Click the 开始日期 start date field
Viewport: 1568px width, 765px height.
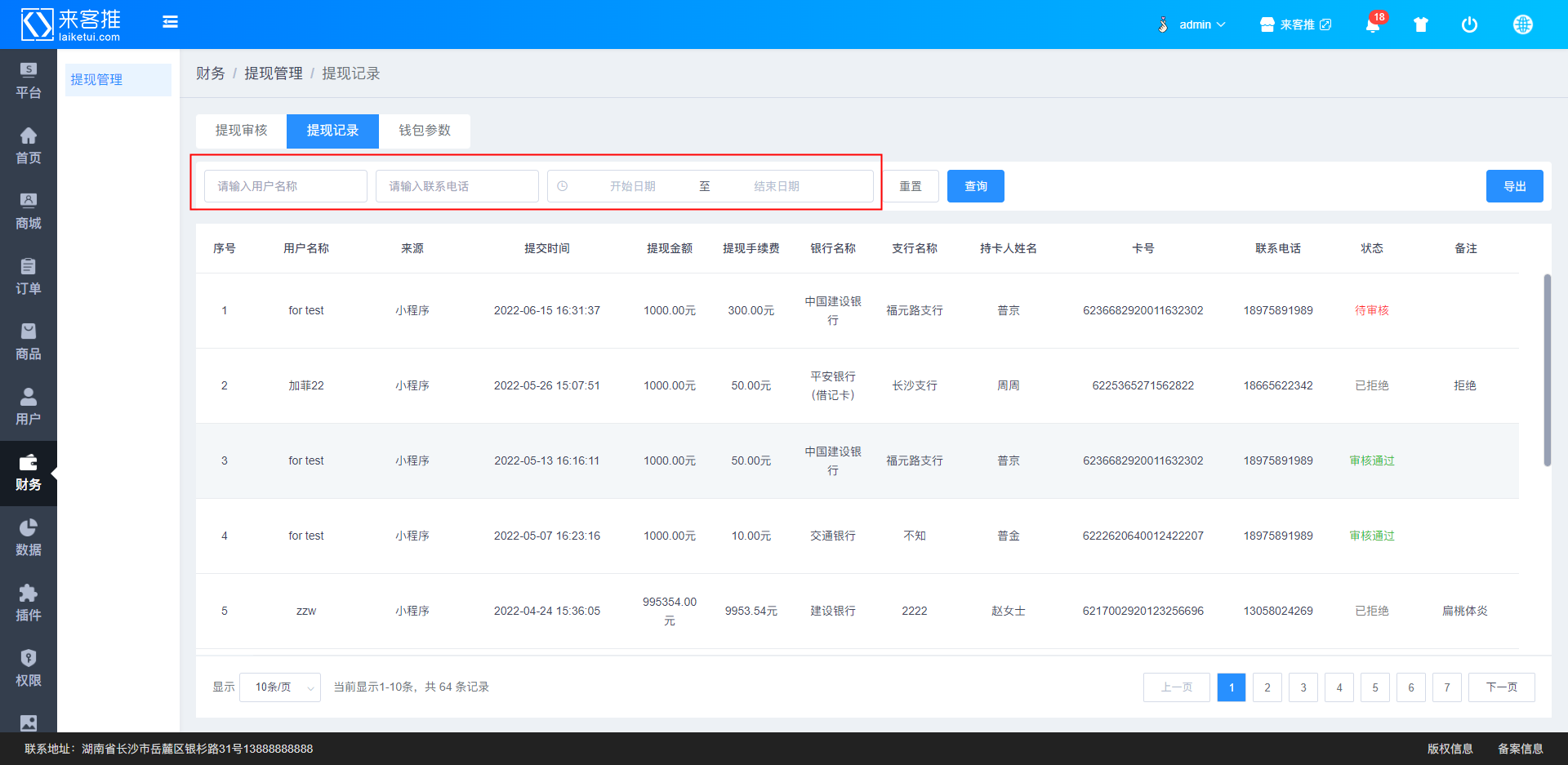[x=633, y=186]
